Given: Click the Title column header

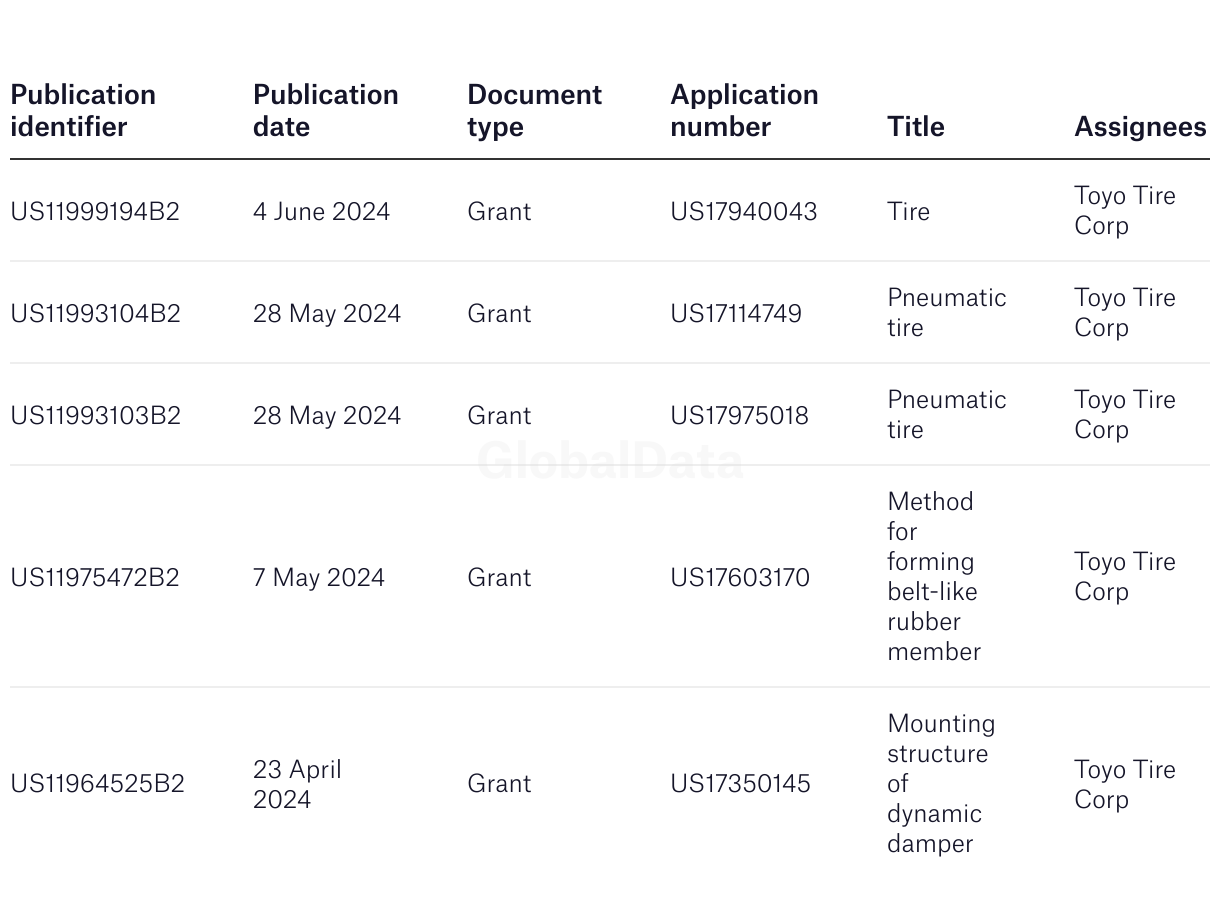Looking at the screenshot, I should tap(916, 127).
